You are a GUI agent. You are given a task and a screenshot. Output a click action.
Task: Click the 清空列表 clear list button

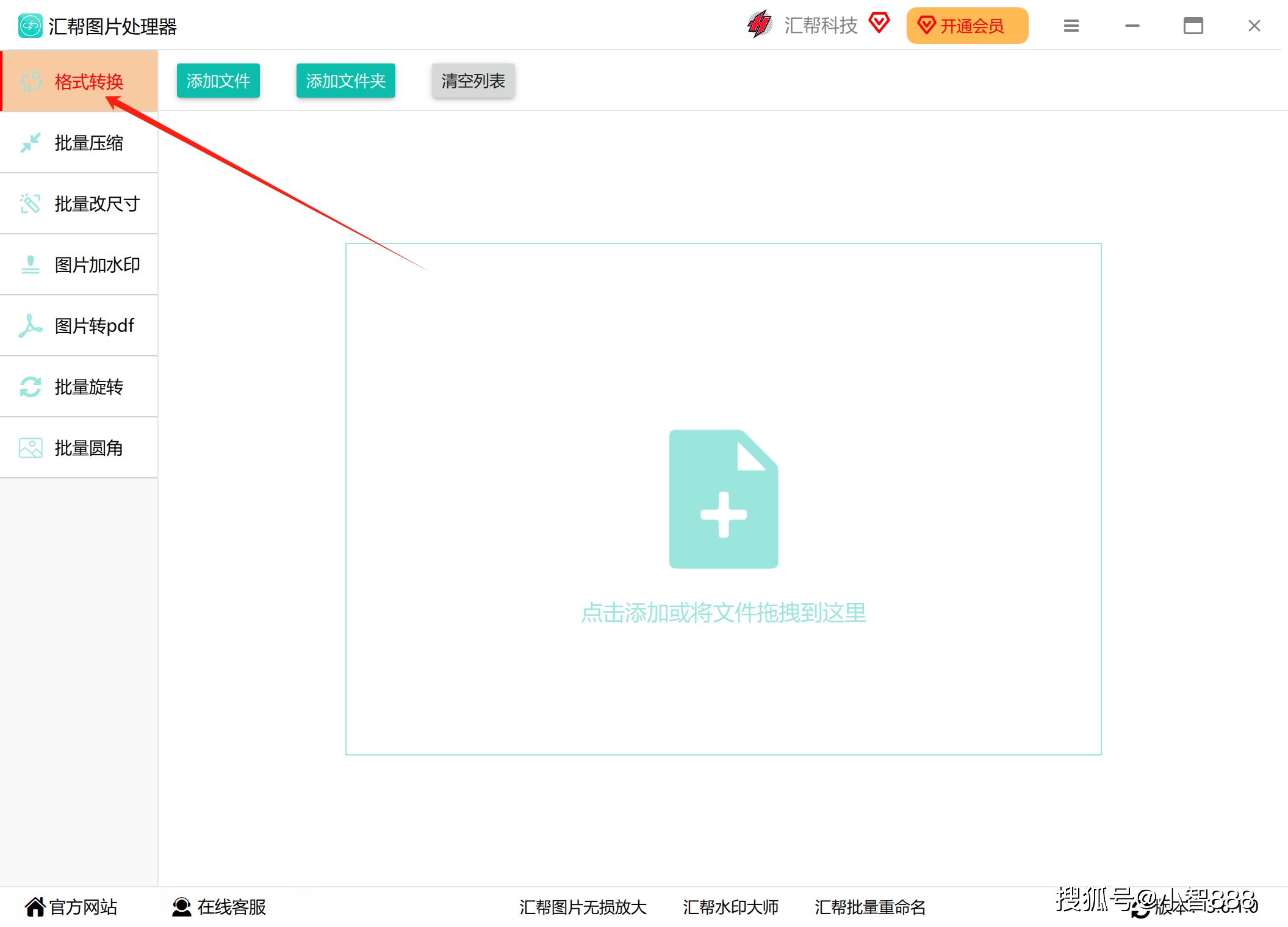[x=473, y=81]
